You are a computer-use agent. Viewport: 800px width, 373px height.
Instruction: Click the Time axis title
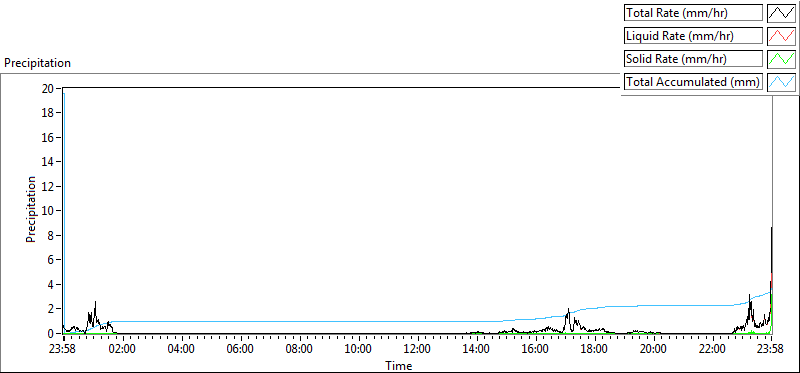pyautogui.click(x=399, y=365)
